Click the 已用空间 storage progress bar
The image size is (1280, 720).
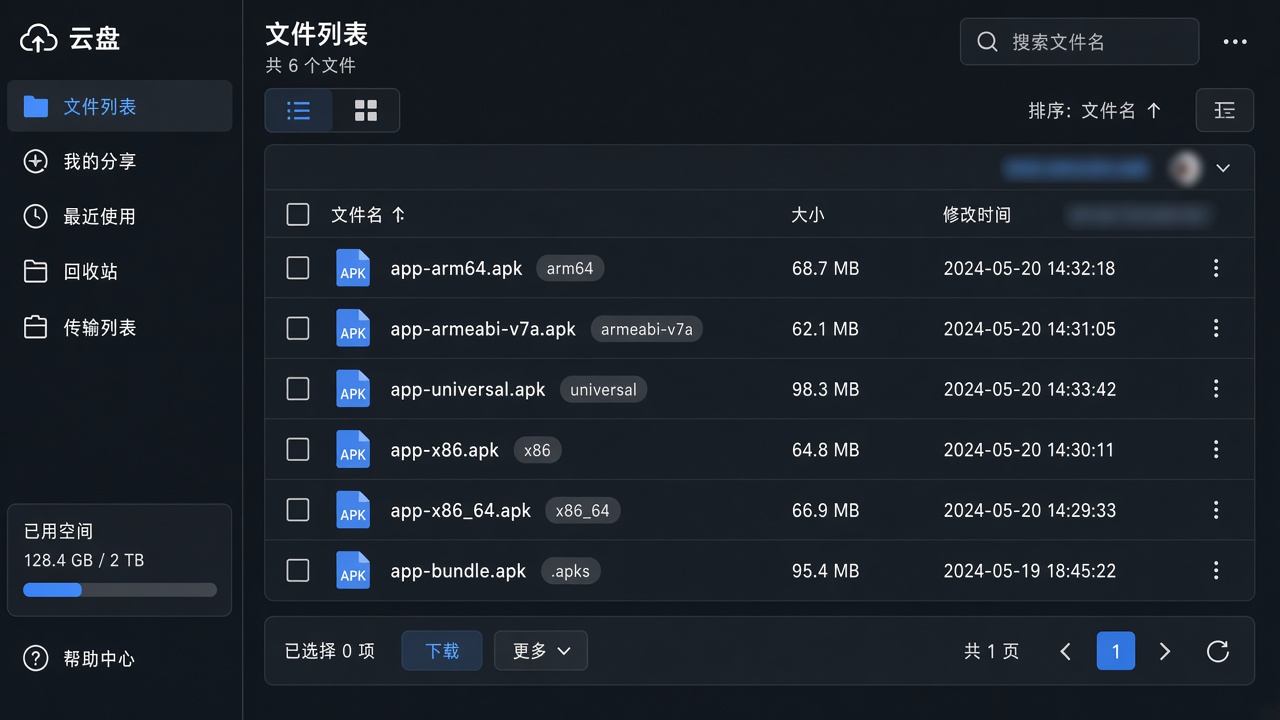click(120, 590)
